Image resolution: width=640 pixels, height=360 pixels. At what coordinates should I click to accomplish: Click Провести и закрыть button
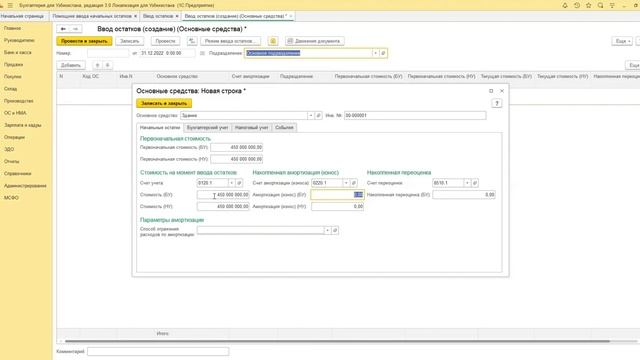[x=84, y=41]
